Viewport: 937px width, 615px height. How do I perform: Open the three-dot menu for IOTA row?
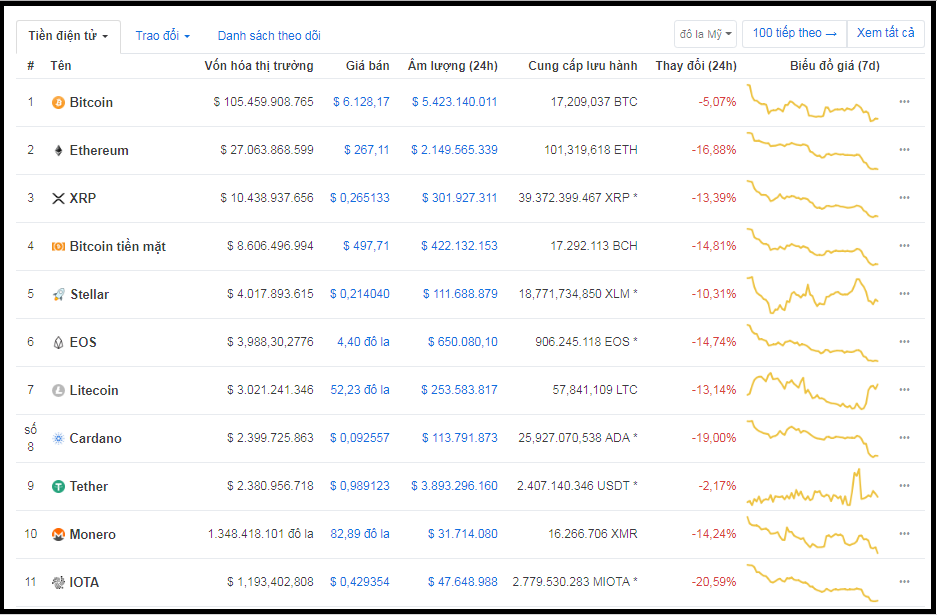(904, 582)
